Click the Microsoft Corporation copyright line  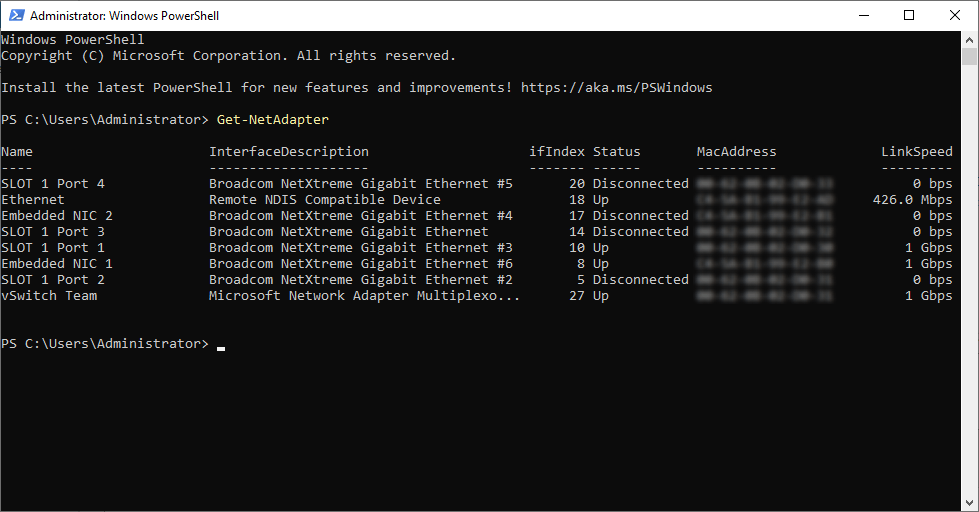point(229,56)
